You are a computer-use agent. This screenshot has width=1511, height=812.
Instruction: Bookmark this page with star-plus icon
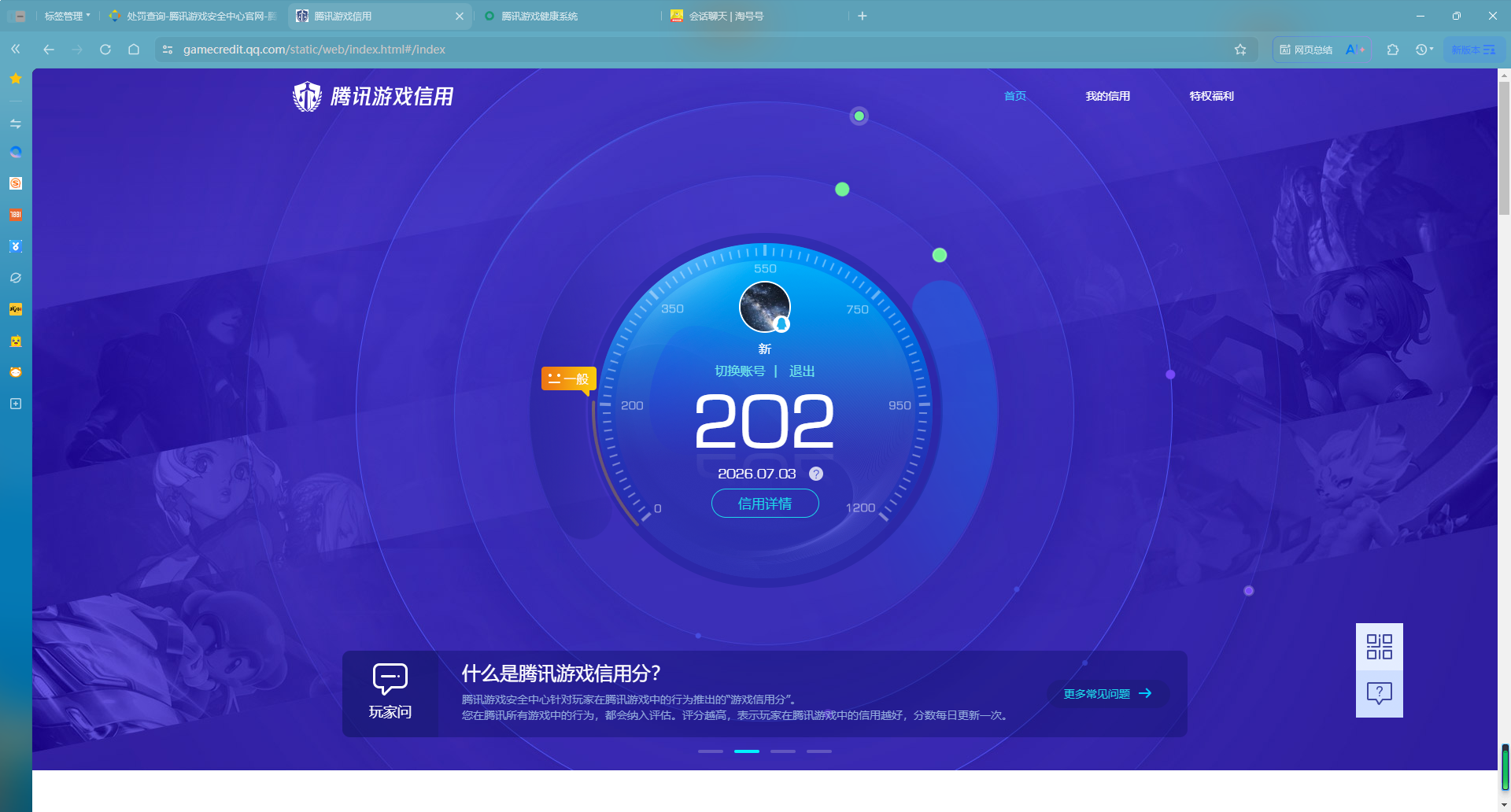coord(1240,50)
